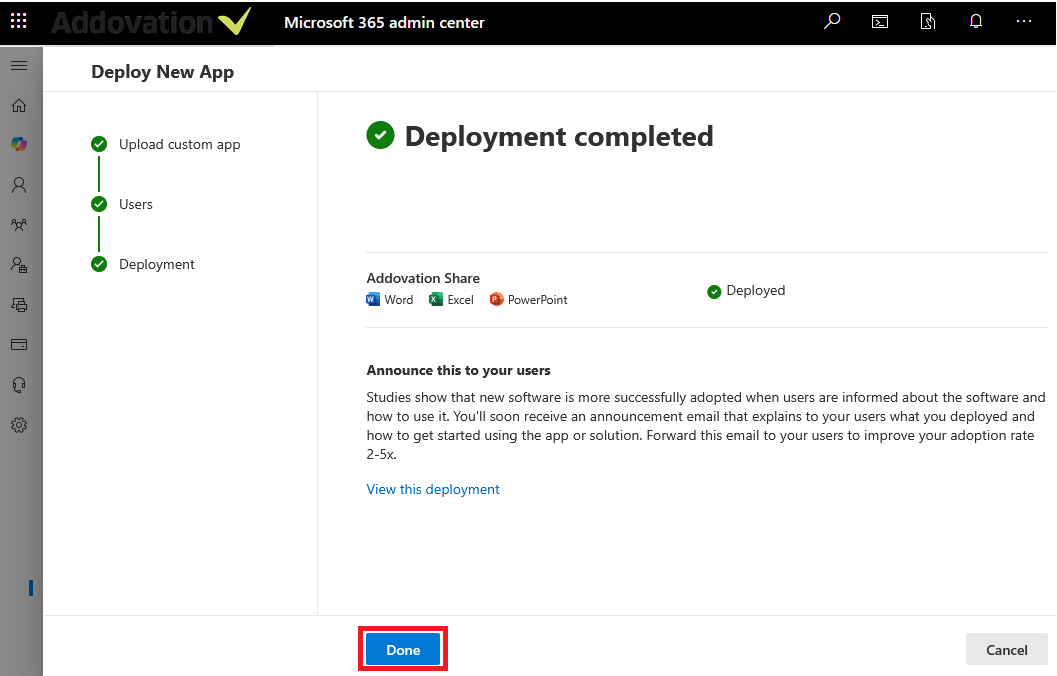The width and height of the screenshot is (1057, 676).
Task: Open Copilot icon in sidebar
Action: (19, 145)
